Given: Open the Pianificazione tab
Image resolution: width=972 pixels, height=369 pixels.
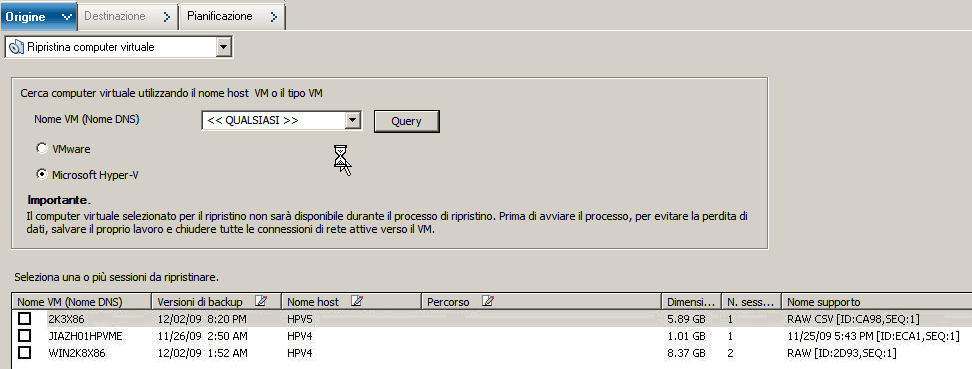Looking at the screenshot, I should coord(232,17).
